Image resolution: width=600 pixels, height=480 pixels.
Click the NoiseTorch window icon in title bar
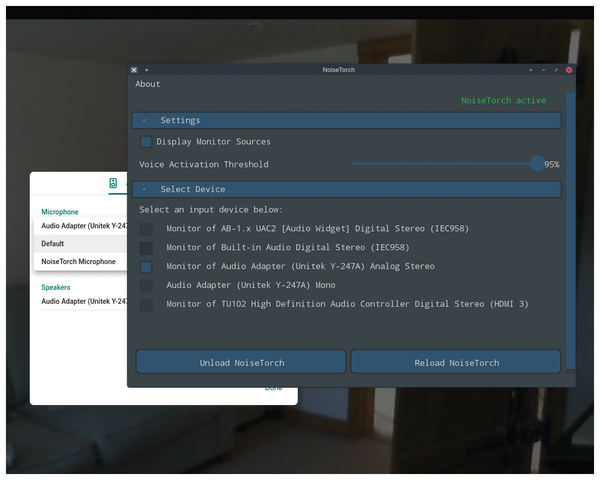(x=134, y=70)
